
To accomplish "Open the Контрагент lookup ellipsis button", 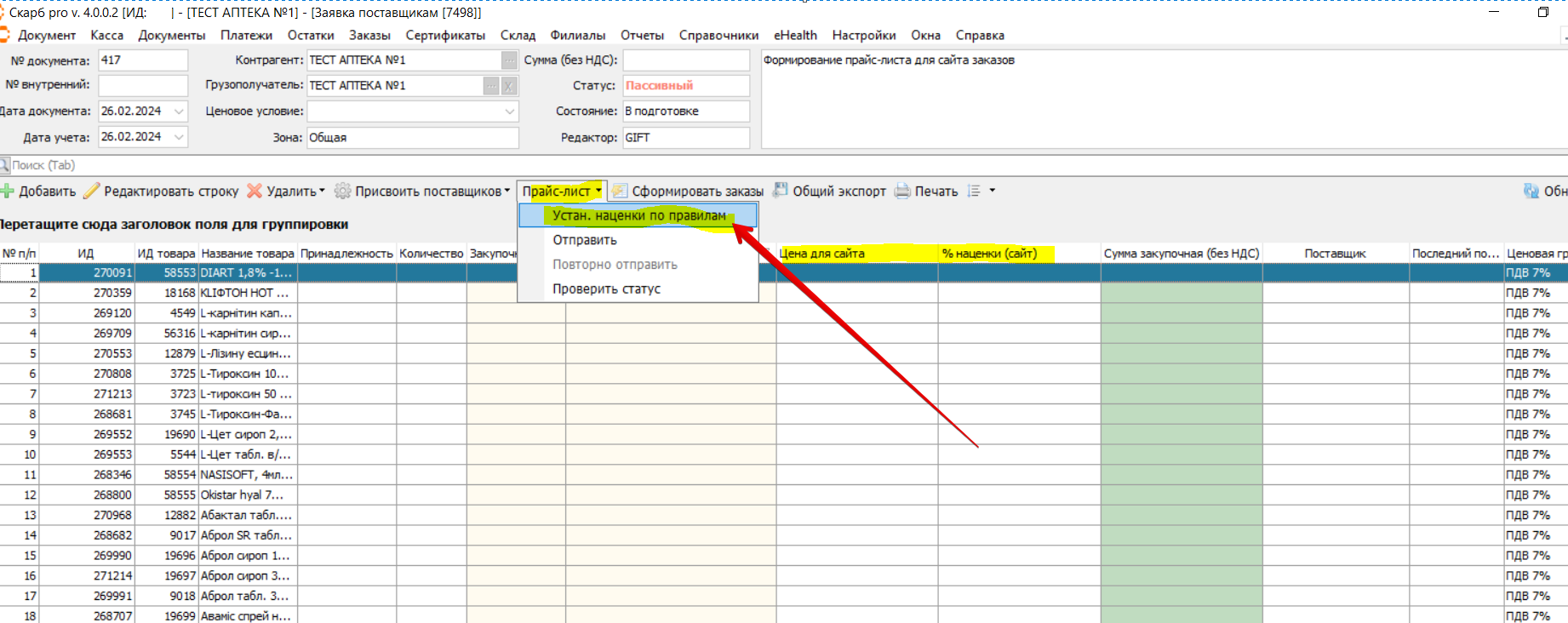I will (509, 60).
